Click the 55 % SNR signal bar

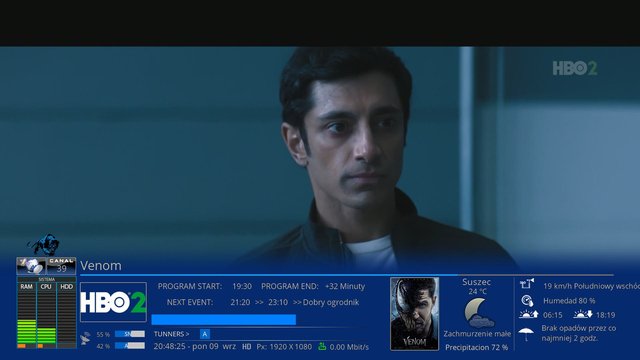(x=130, y=334)
